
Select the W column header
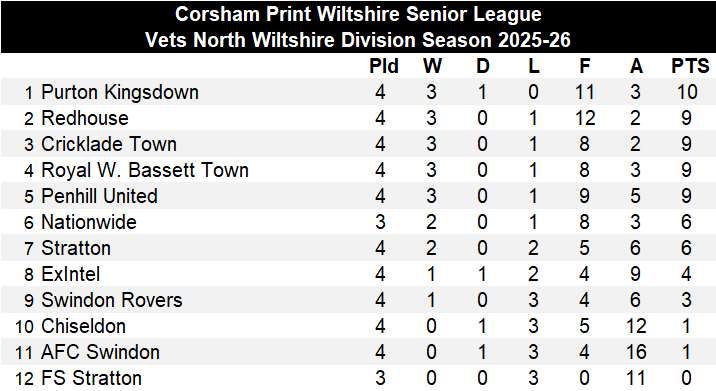(432, 66)
